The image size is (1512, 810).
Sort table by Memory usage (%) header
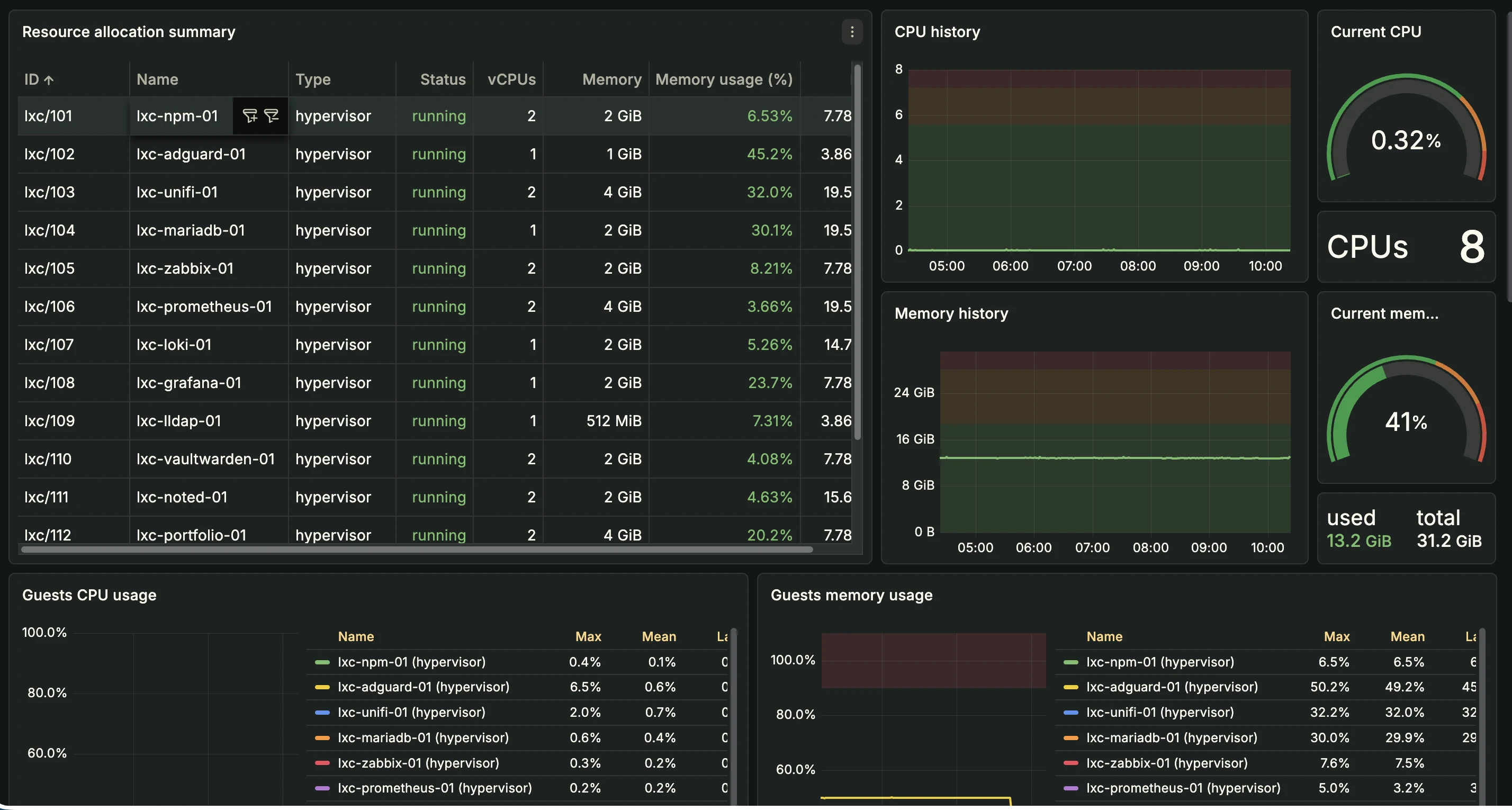pyautogui.click(x=724, y=79)
